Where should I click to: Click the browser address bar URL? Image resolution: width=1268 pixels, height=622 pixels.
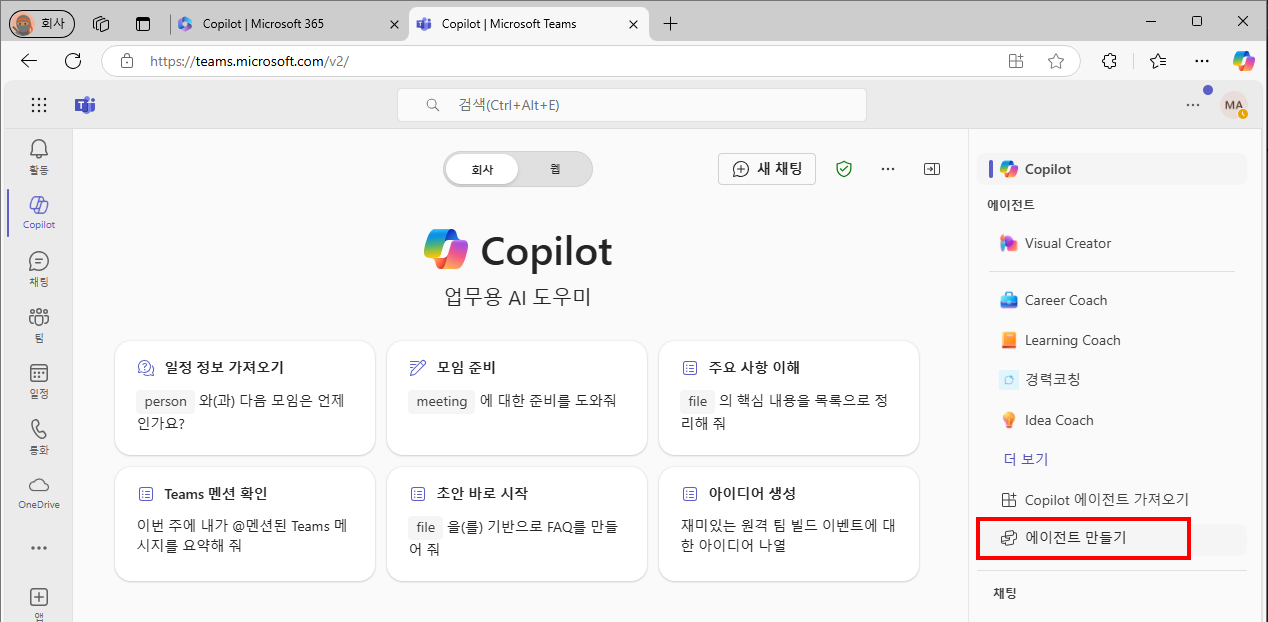[x=249, y=61]
